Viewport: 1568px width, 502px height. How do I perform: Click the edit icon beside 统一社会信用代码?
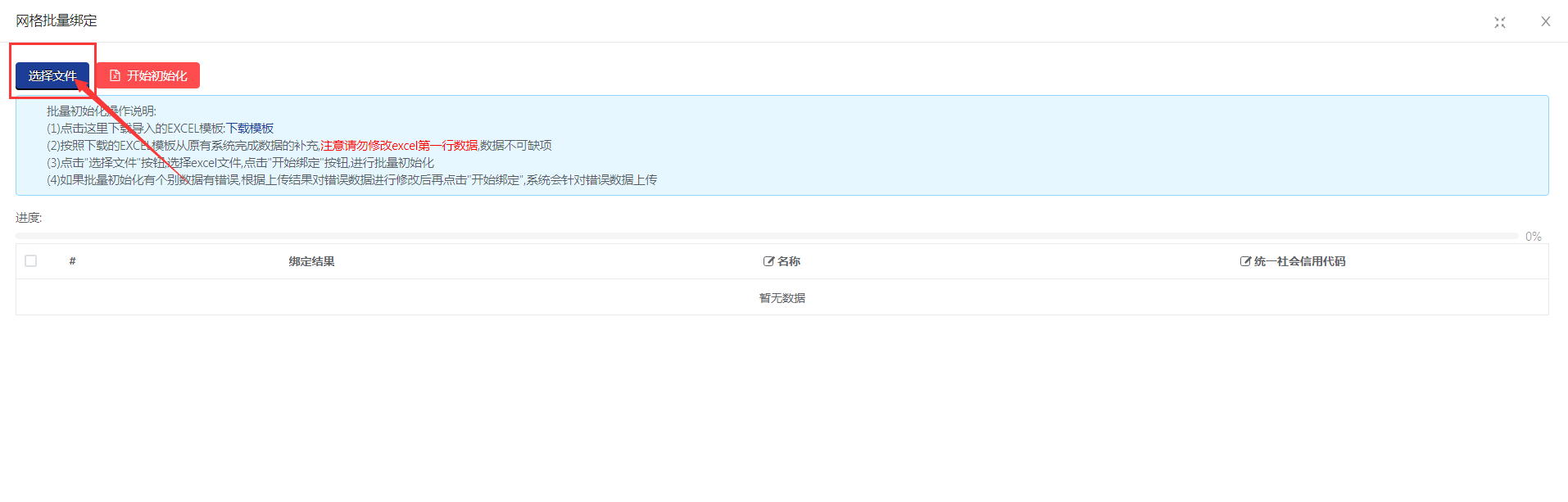(x=1245, y=261)
